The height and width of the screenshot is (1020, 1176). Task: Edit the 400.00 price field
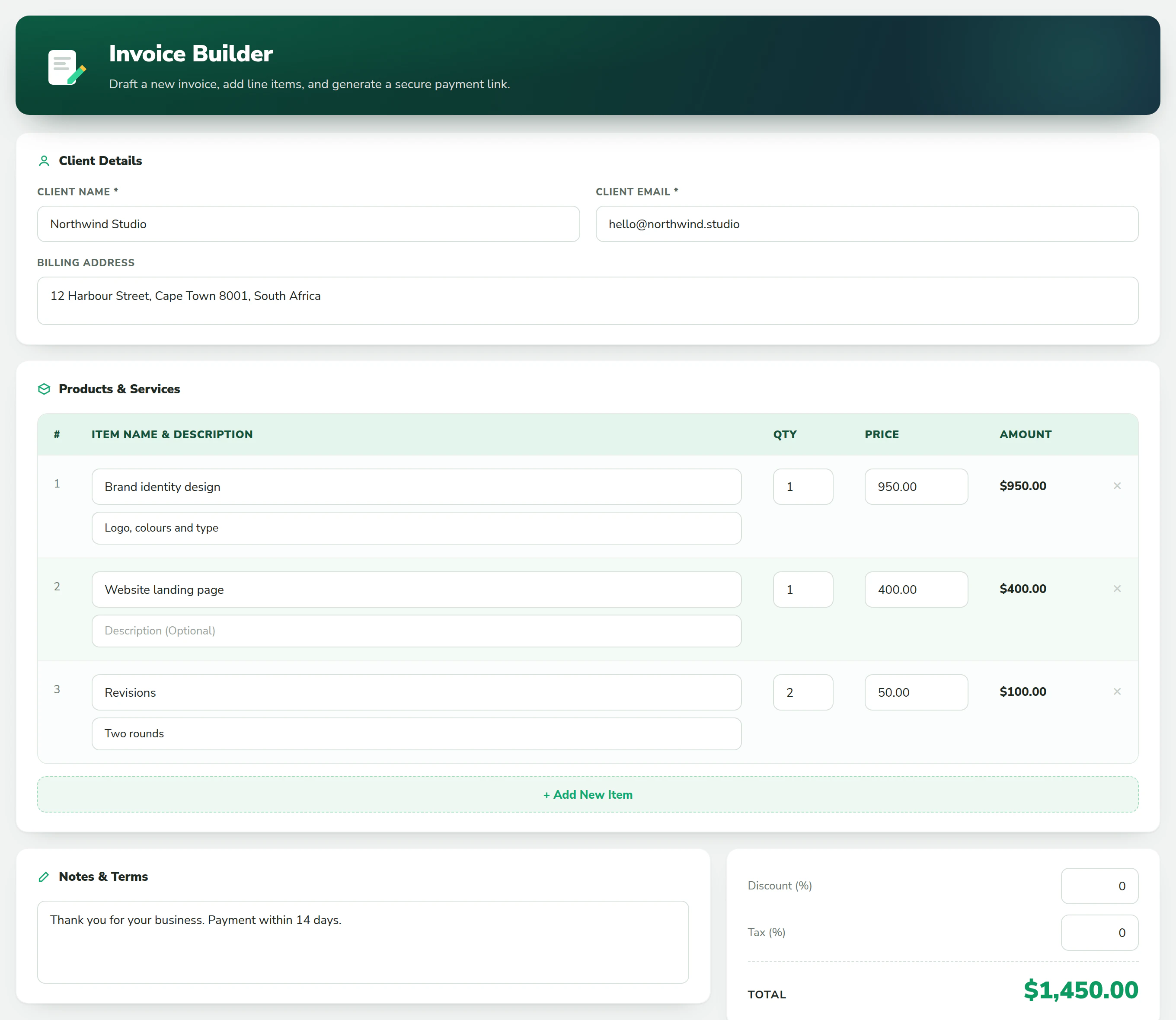tap(916, 590)
